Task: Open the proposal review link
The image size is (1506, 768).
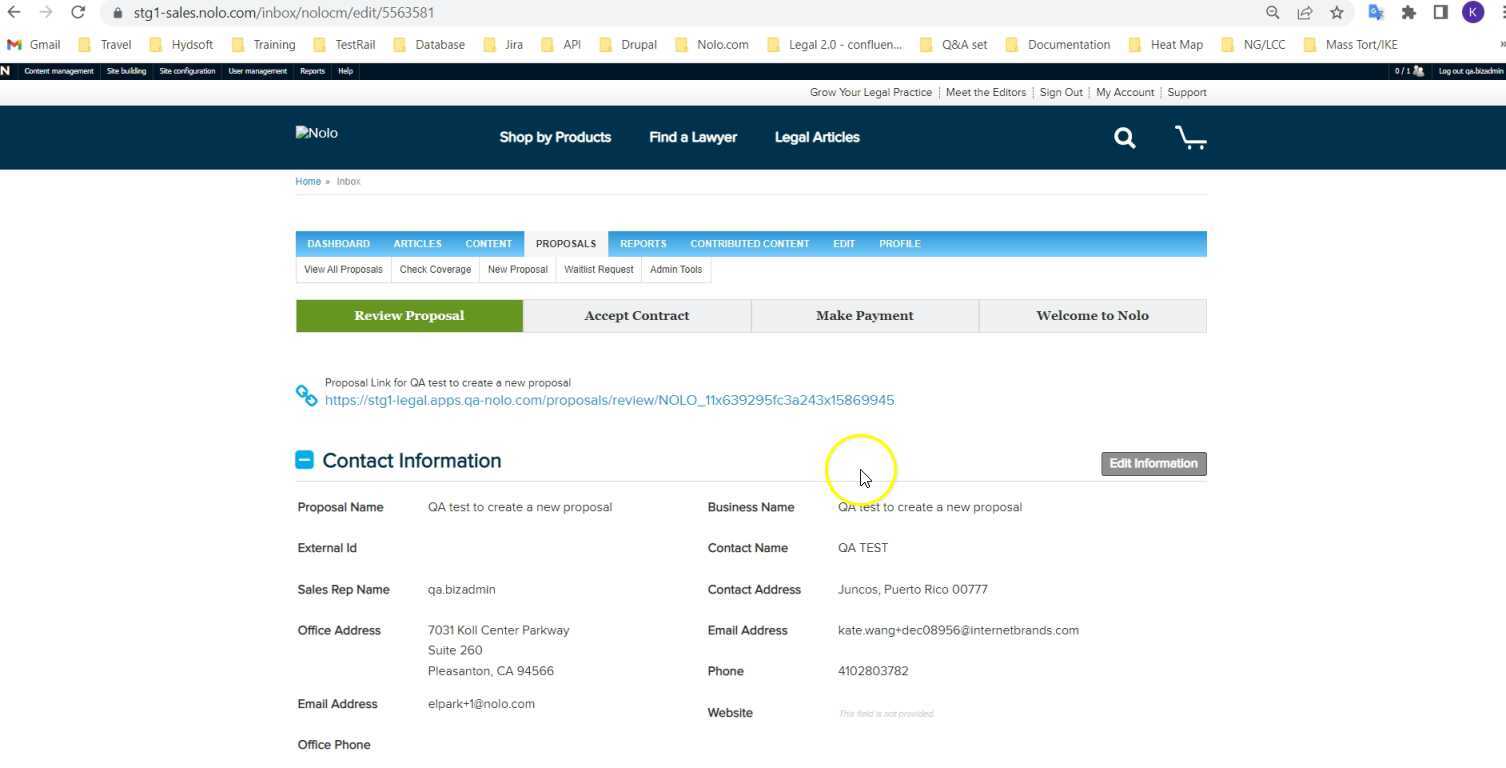Action: coord(609,400)
